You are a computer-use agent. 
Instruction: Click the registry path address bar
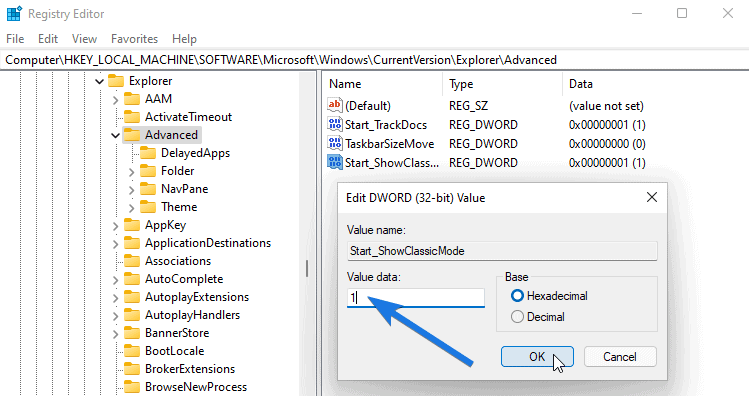[x=374, y=60]
